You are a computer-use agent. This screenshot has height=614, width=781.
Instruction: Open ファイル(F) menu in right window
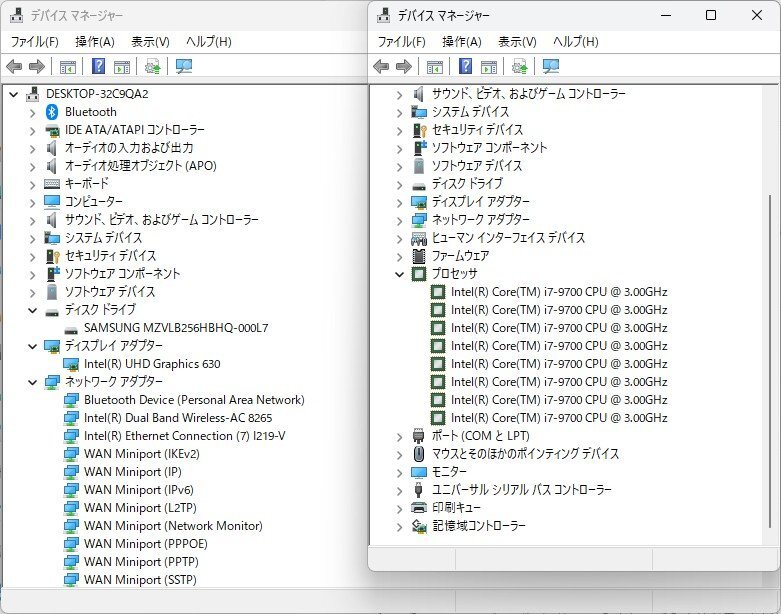(x=401, y=42)
